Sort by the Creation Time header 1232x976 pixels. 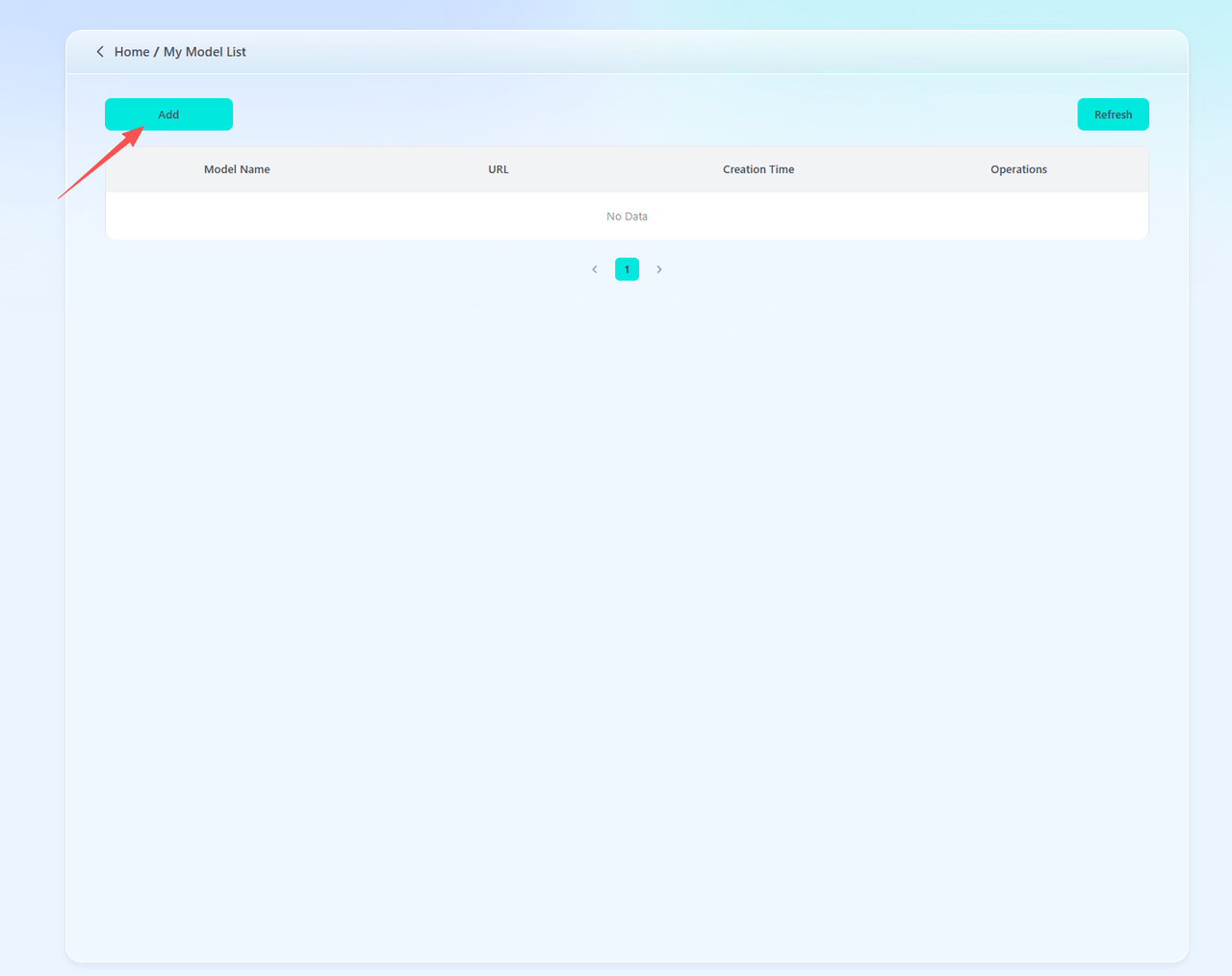758,169
